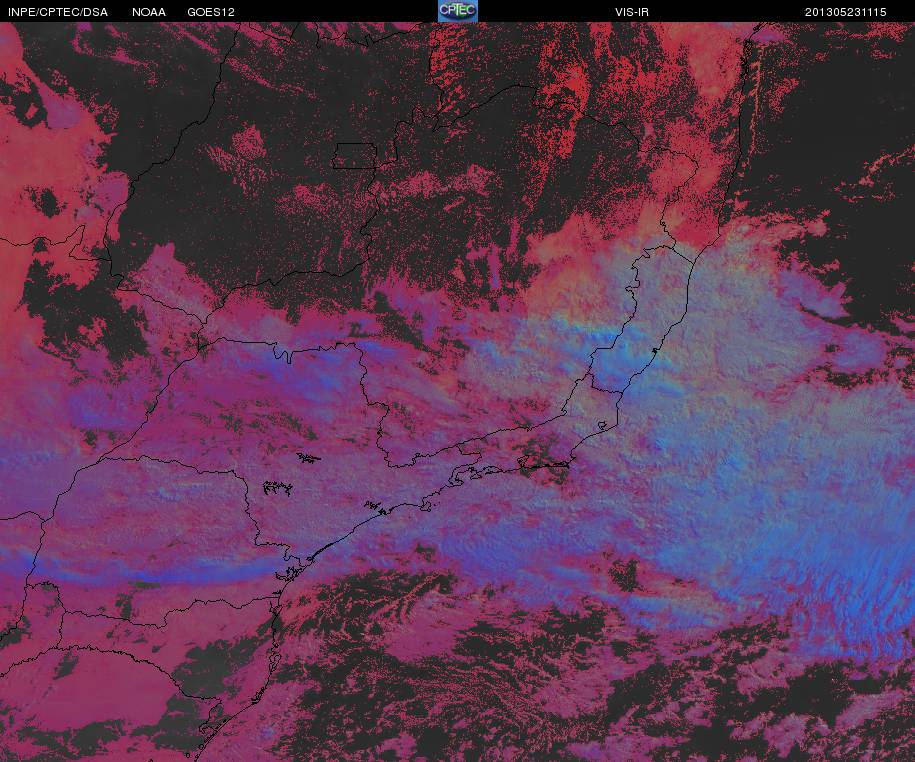Select the GOES12 satellite label

pyautogui.click(x=211, y=12)
